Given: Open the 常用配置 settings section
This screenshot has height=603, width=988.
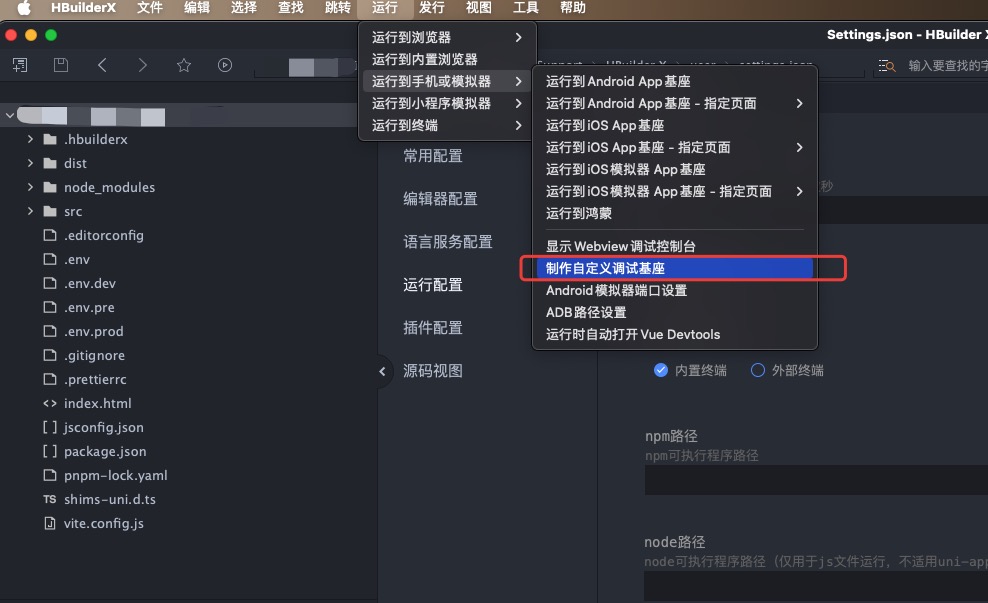Looking at the screenshot, I should (433, 156).
